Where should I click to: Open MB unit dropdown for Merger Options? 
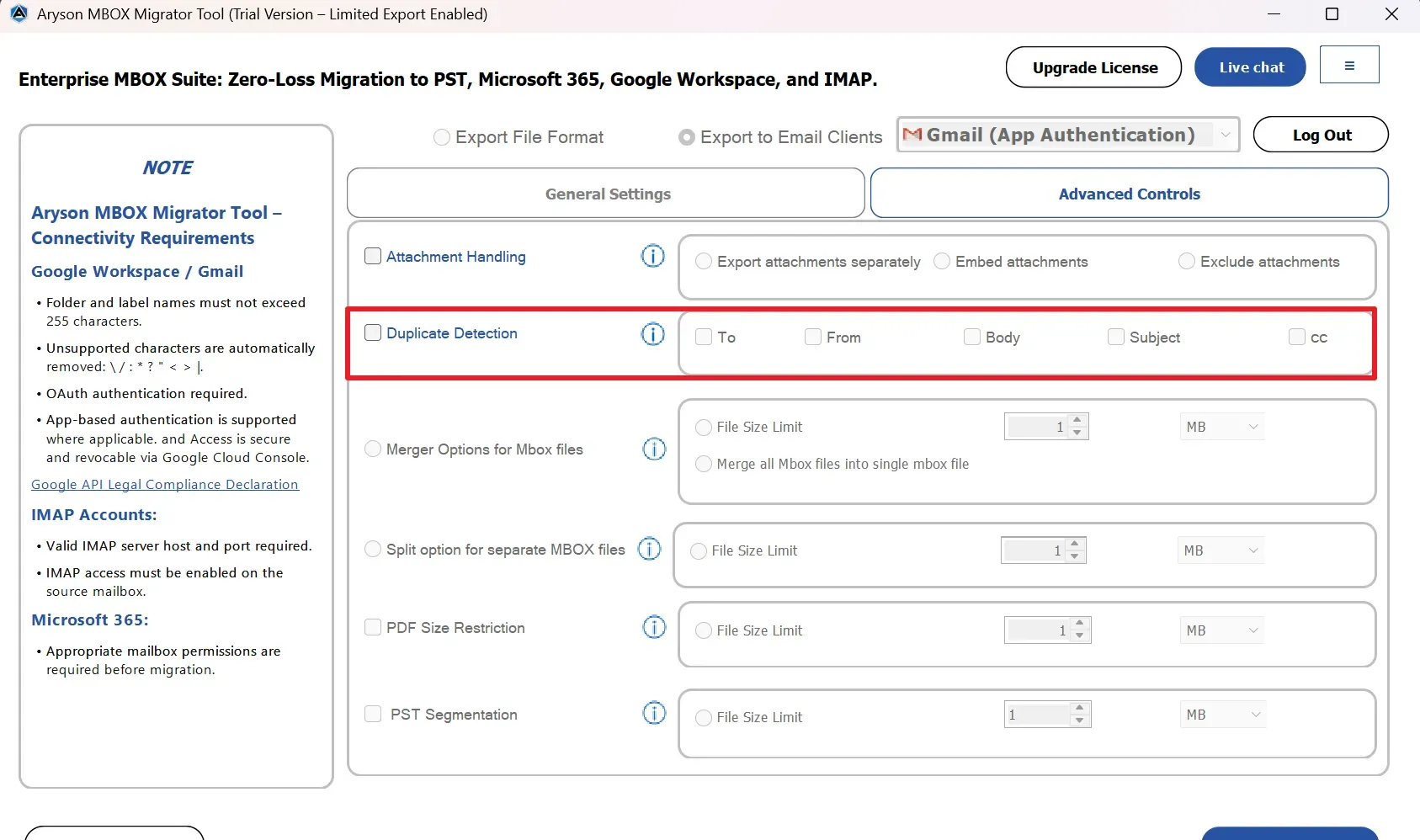pyautogui.click(x=1222, y=427)
